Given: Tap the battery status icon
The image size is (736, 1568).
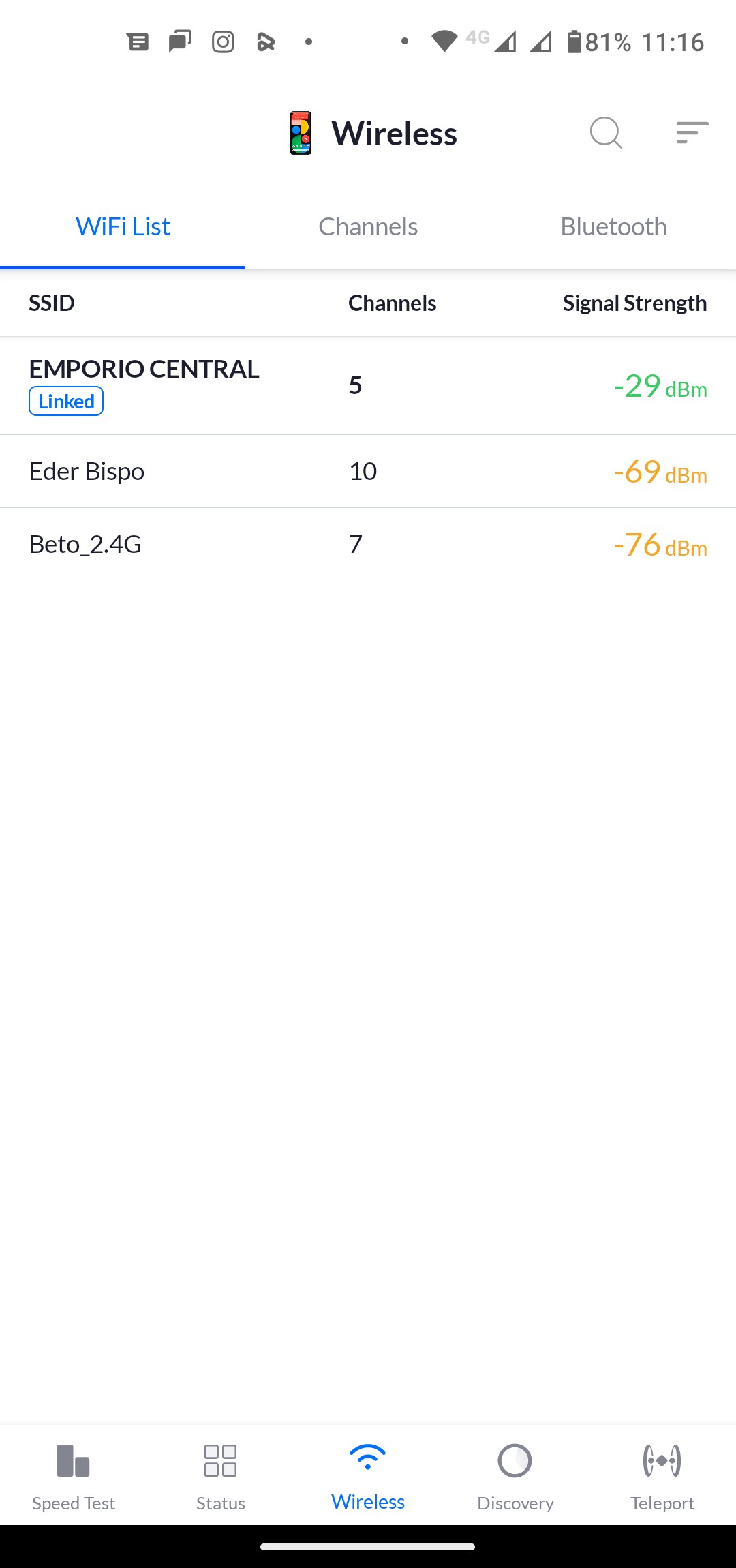Looking at the screenshot, I should [x=574, y=42].
